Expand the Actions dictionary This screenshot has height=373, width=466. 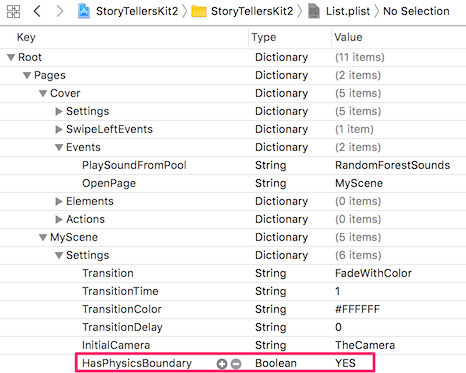tap(59, 219)
